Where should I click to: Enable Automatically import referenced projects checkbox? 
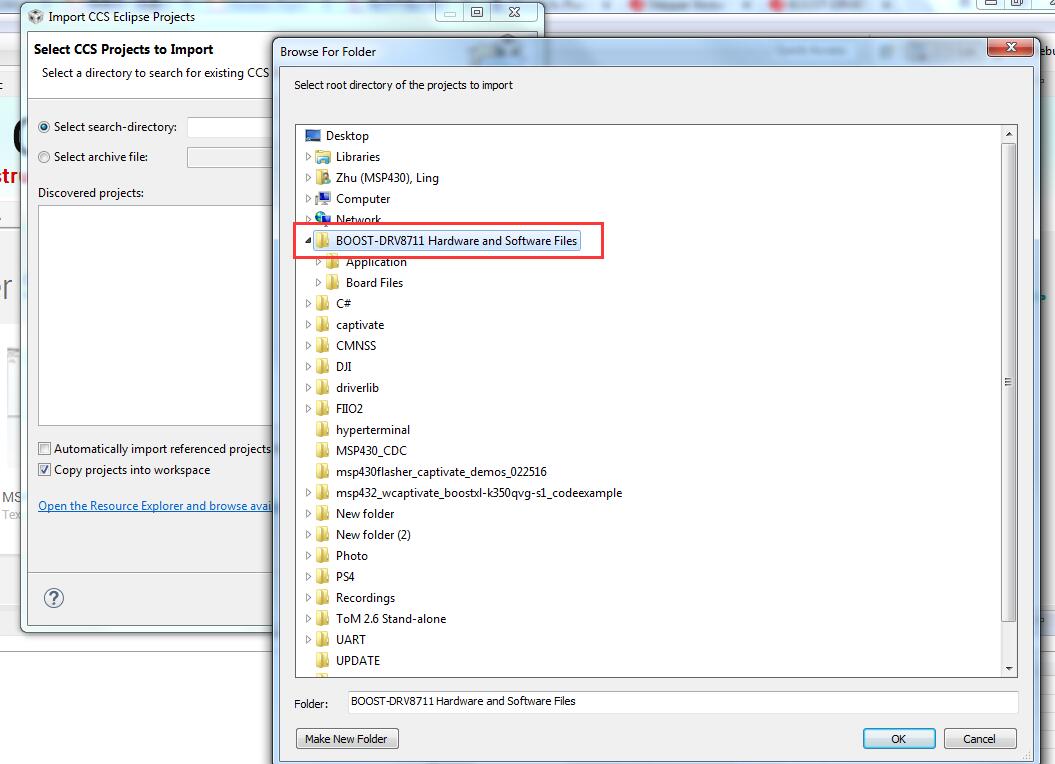click(44, 448)
